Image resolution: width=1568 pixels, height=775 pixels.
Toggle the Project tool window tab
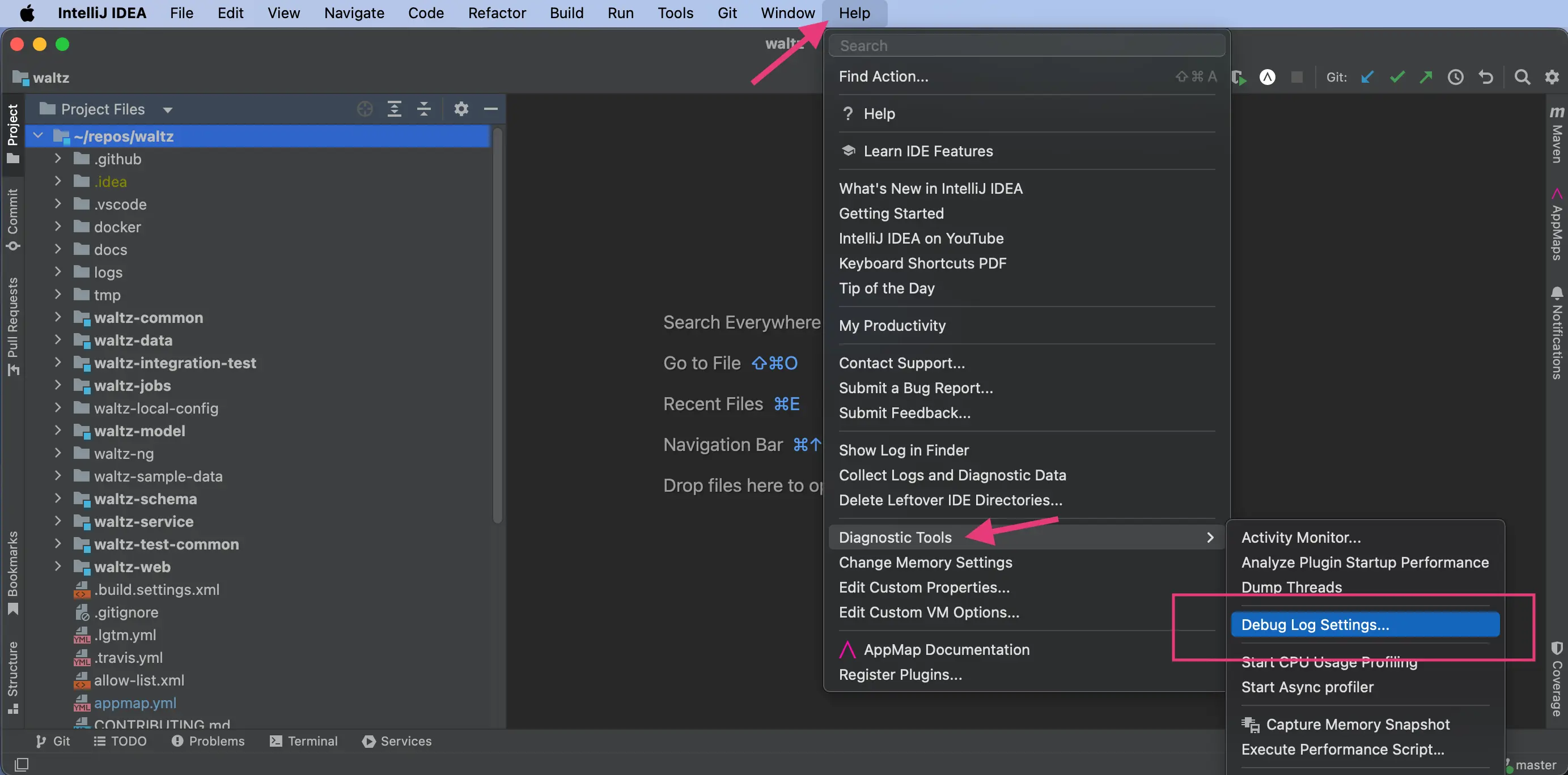point(13,134)
